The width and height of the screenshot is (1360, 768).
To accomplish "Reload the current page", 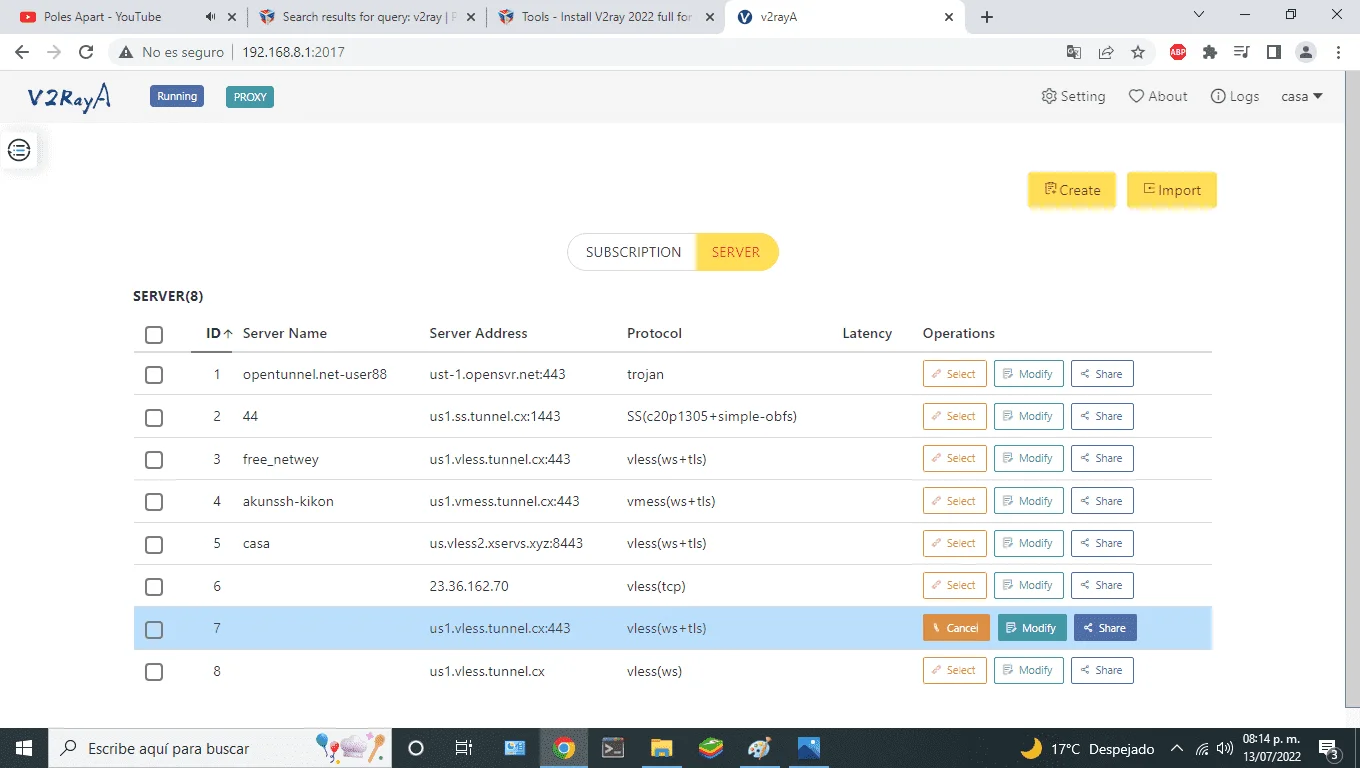I will (86, 52).
